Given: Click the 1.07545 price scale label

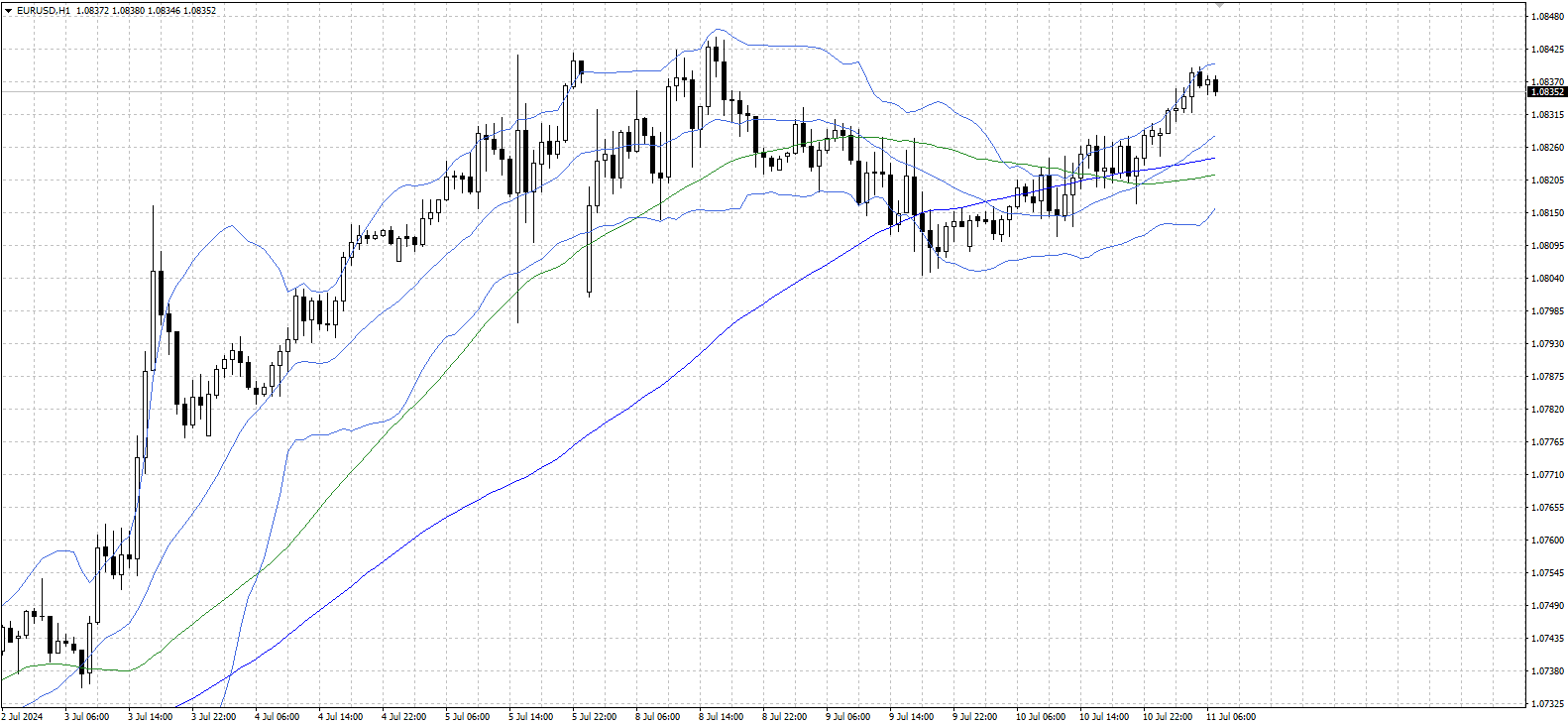Looking at the screenshot, I should (1548, 572).
